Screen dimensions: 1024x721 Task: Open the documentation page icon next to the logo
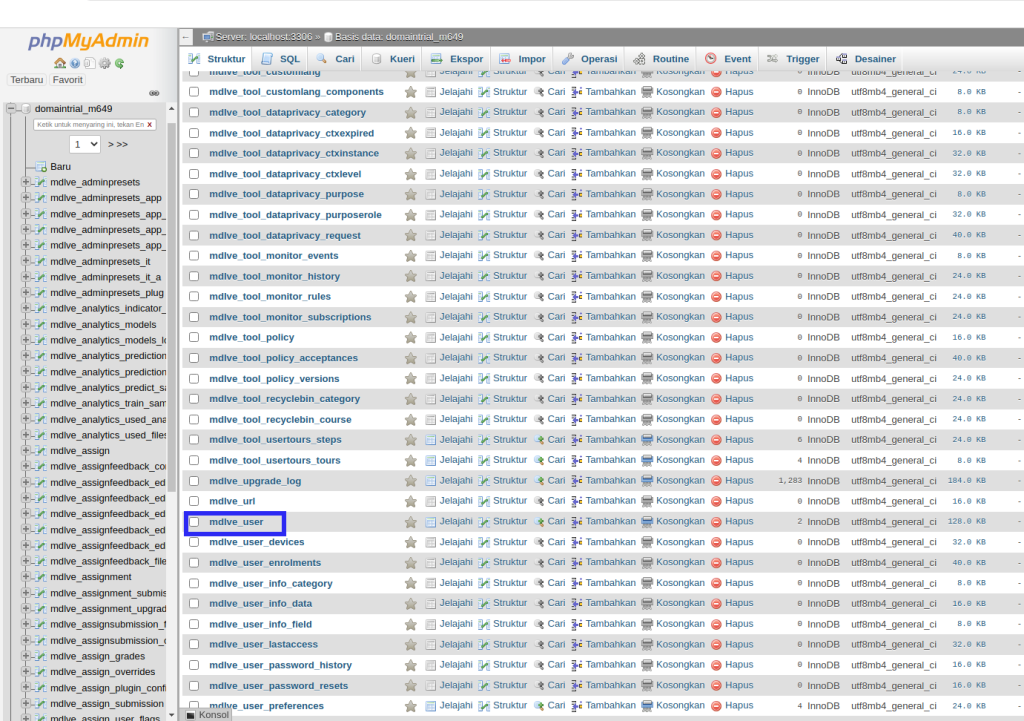[90, 62]
